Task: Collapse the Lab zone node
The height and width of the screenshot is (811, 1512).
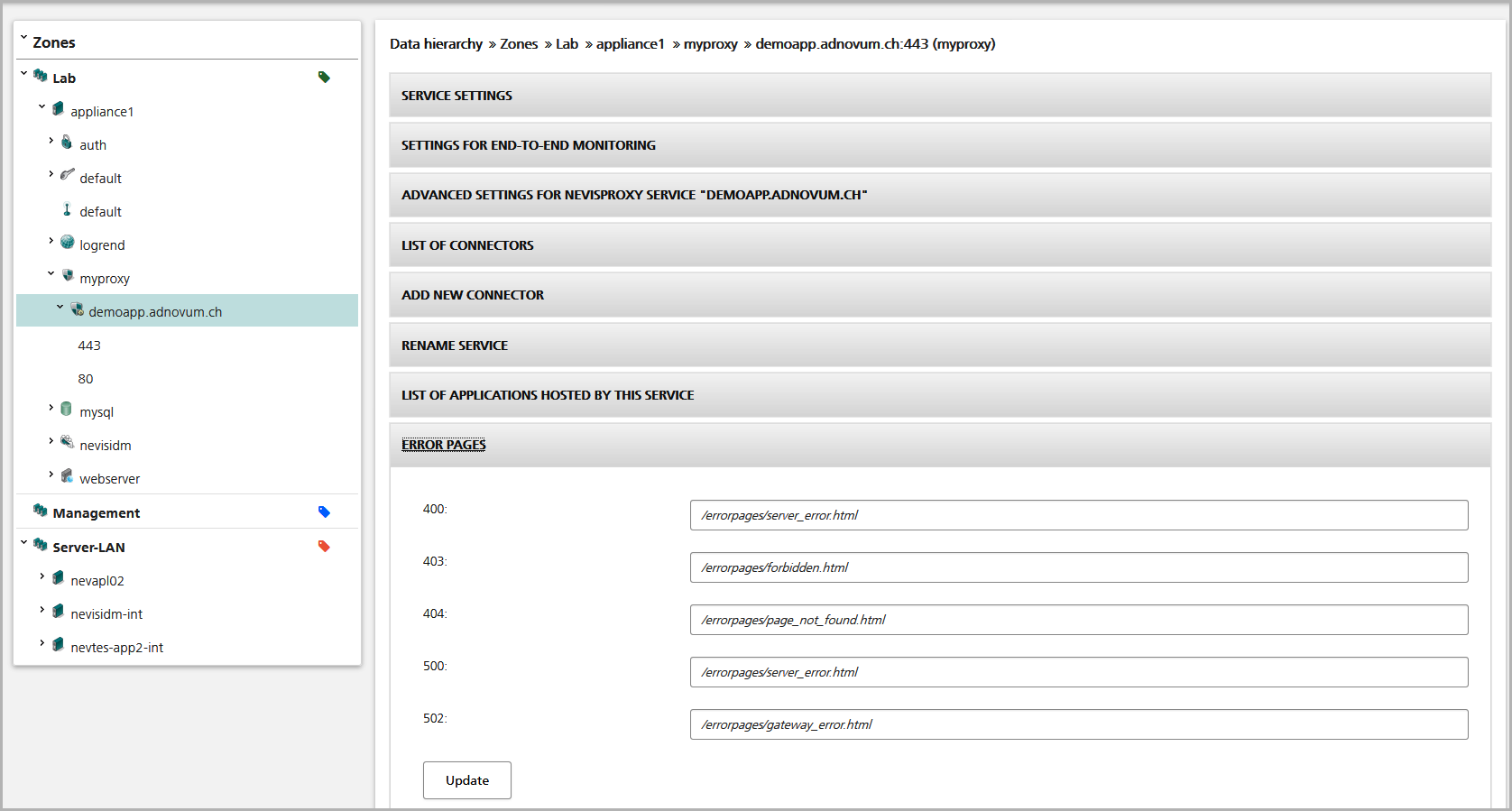Action: [24, 73]
